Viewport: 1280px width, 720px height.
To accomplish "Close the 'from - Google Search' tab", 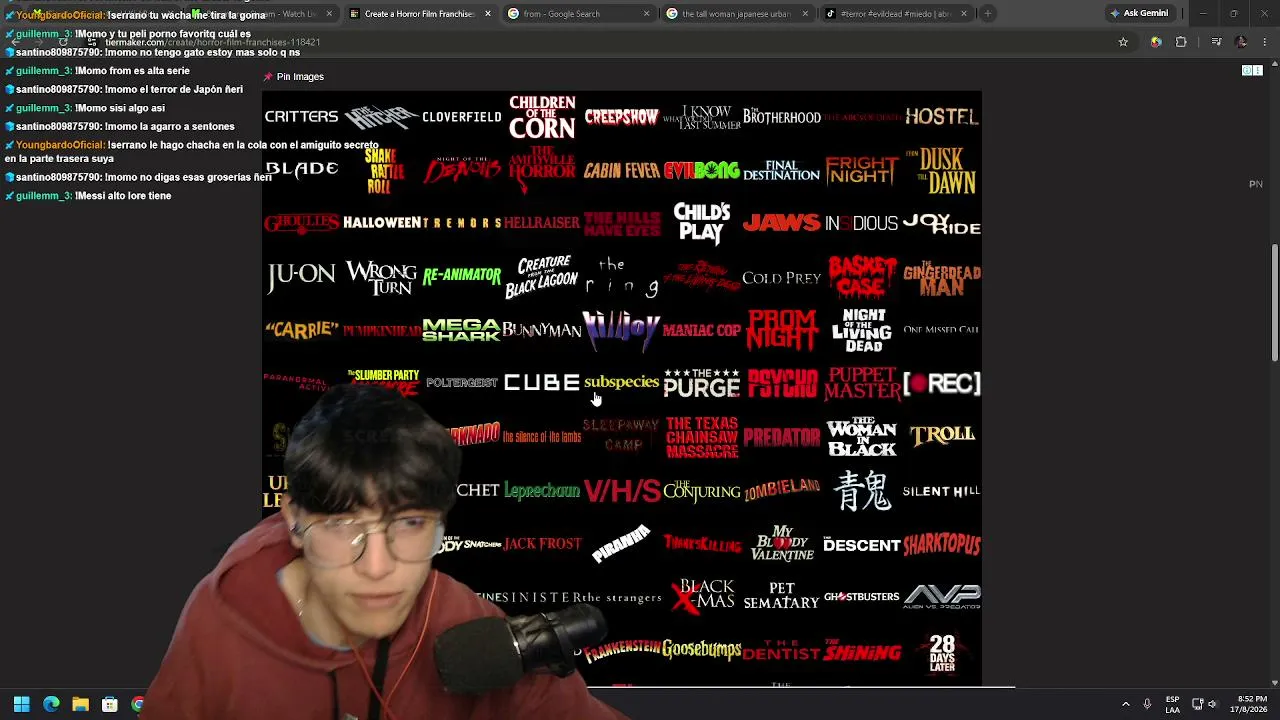I will coord(646,14).
